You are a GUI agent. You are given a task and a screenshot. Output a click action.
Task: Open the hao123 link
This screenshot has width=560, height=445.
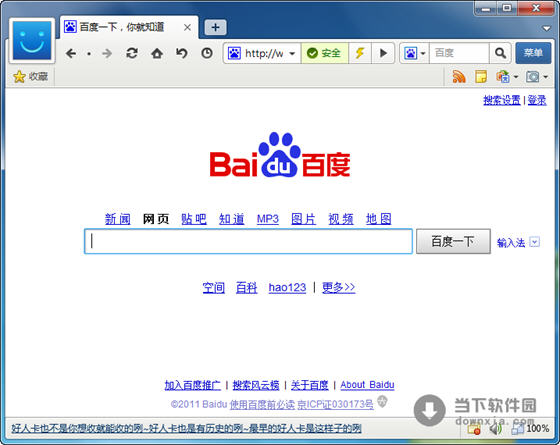pos(287,288)
